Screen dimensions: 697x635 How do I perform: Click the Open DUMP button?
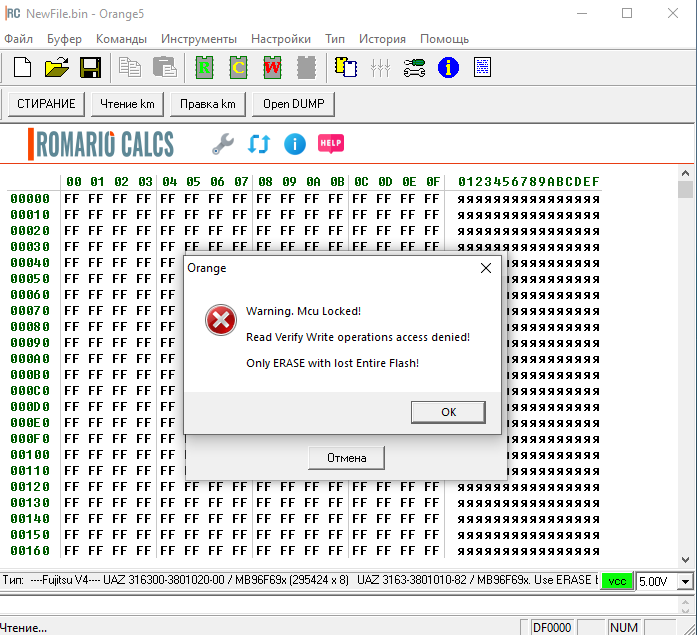[x=293, y=104]
